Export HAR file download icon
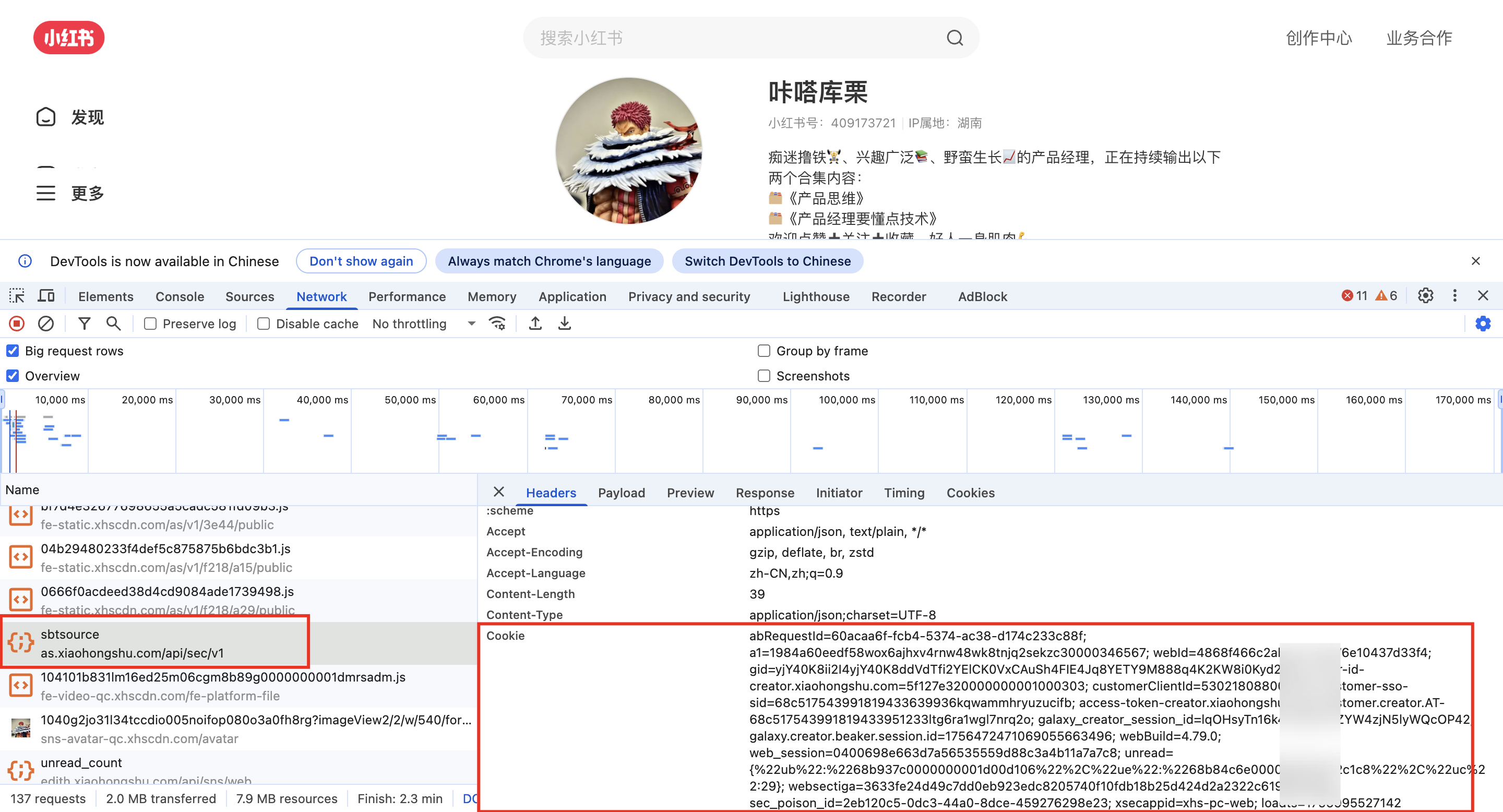This screenshot has width=1503, height=812. [x=564, y=323]
